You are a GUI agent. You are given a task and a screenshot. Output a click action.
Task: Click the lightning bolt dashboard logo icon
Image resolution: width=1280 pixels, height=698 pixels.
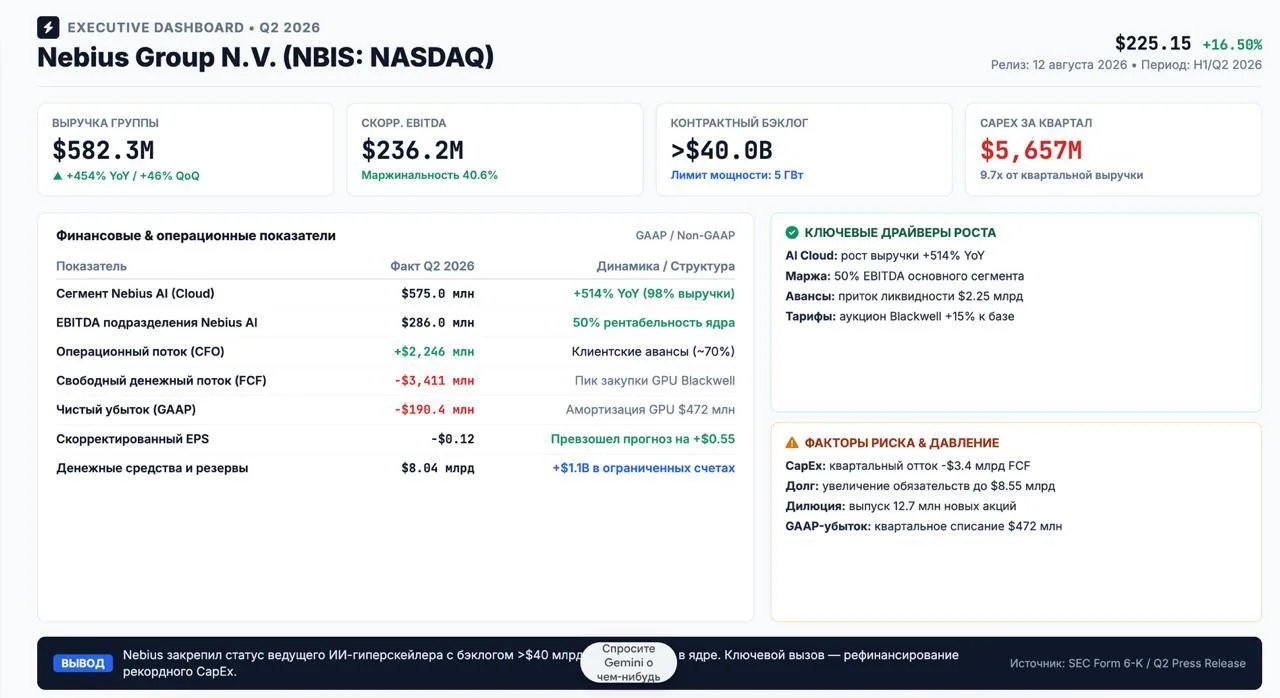(x=48, y=27)
